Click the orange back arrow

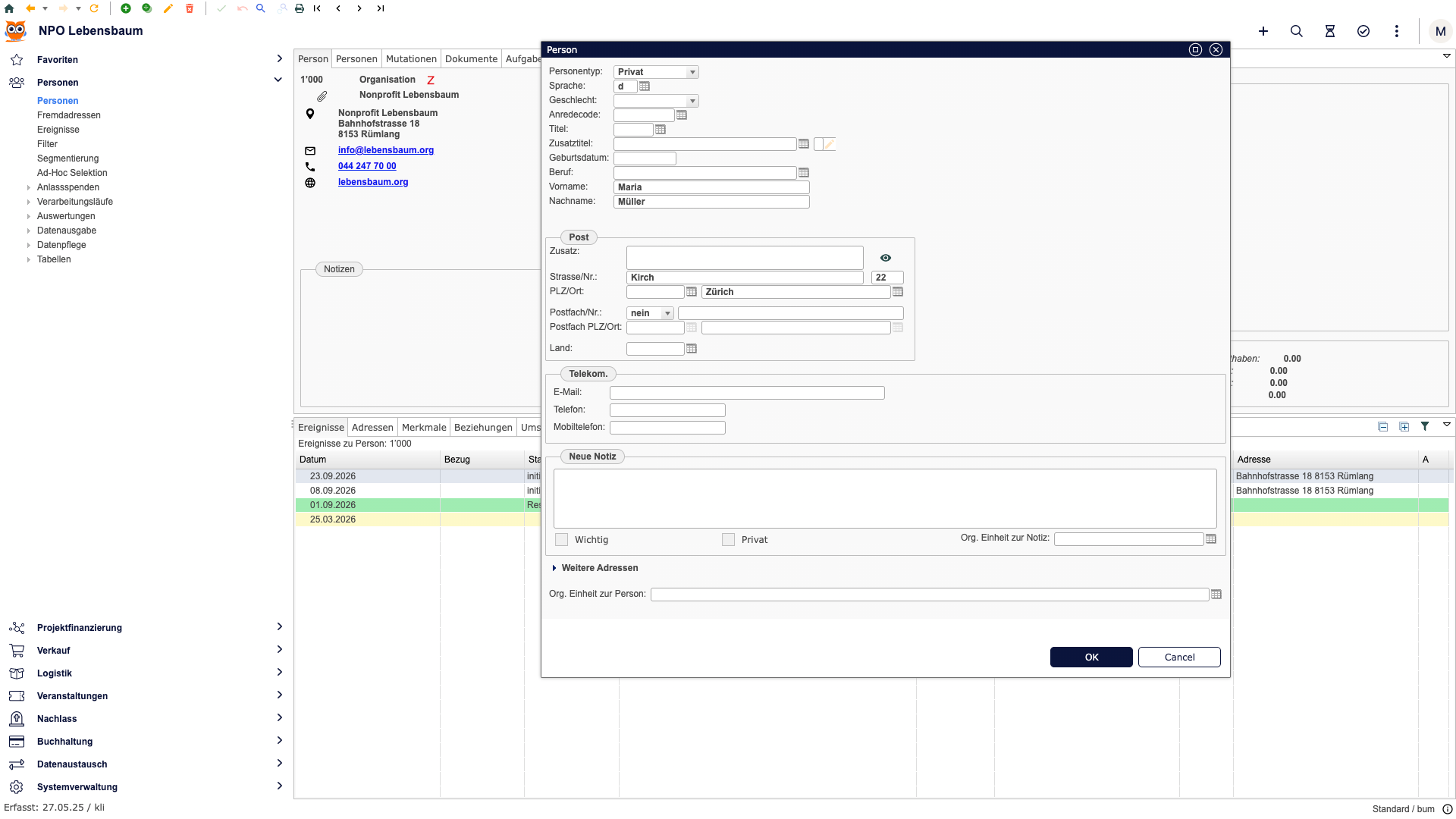click(30, 8)
